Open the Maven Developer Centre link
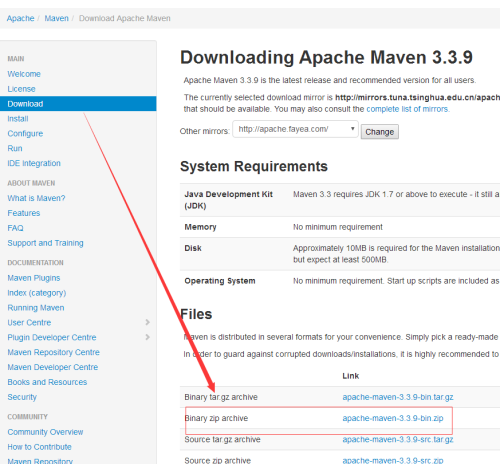The width and height of the screenshot is (500, 464). (53, 367)
